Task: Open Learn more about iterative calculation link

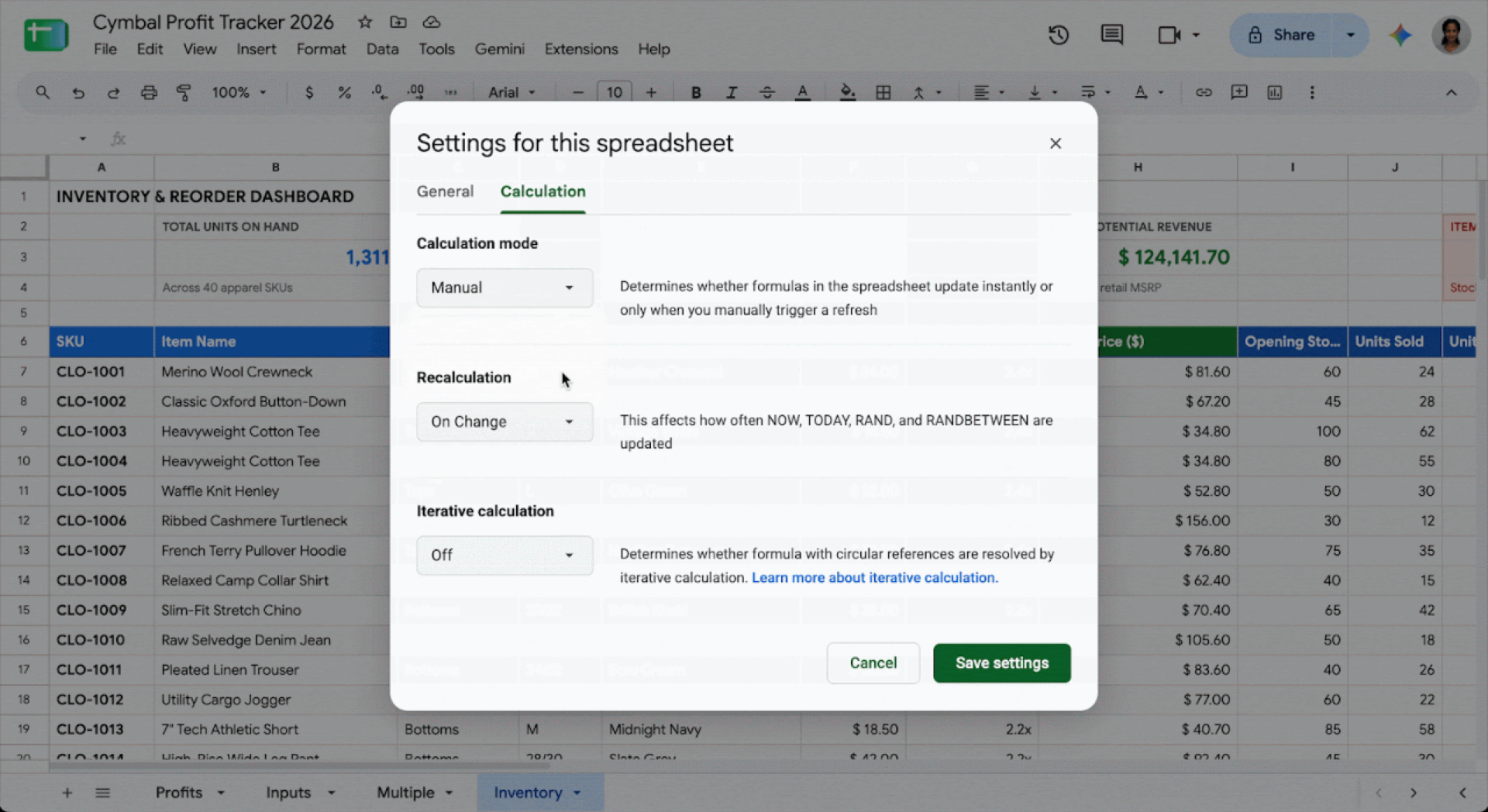Action: (x=875, y=577)
